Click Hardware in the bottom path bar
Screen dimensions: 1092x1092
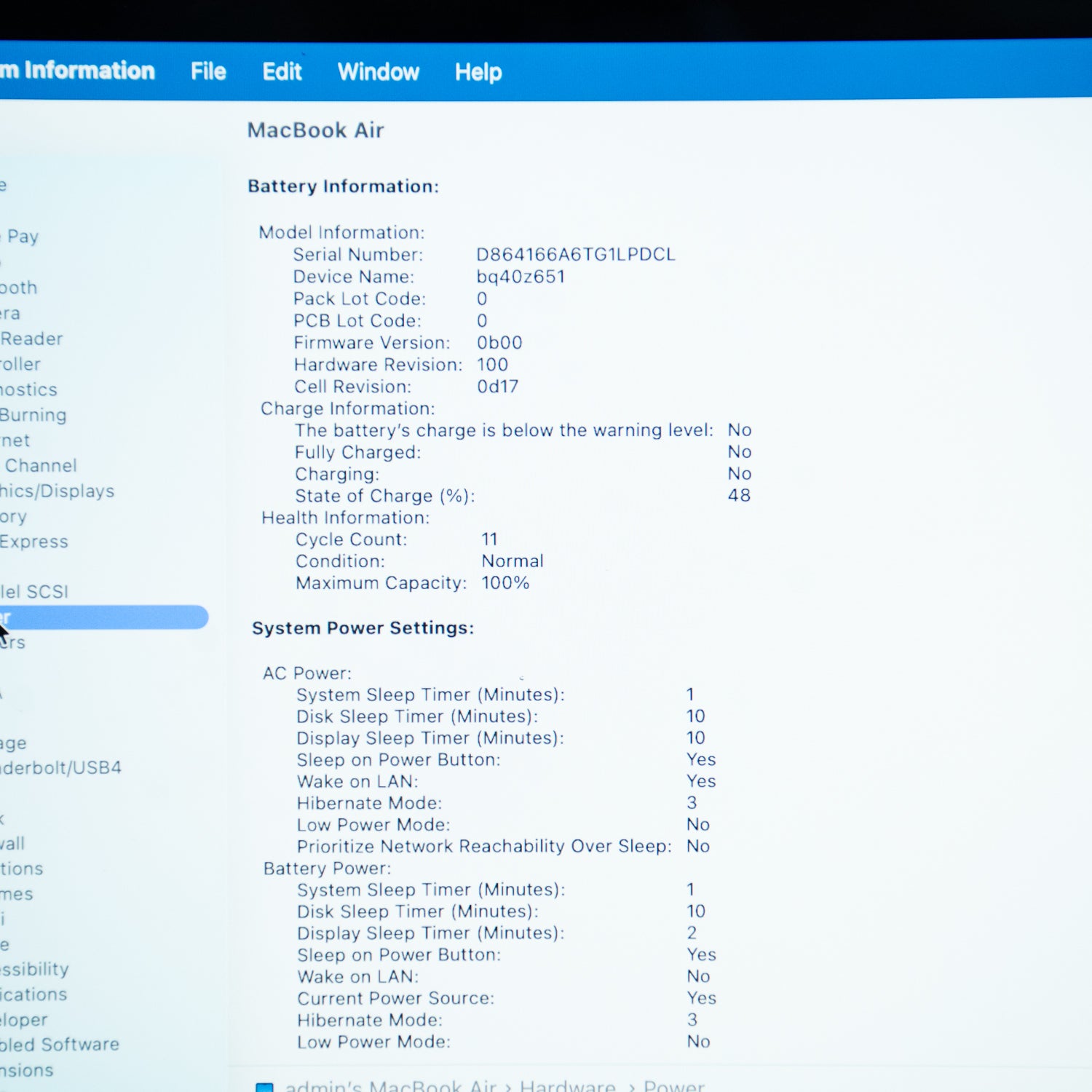point(567,1086)
